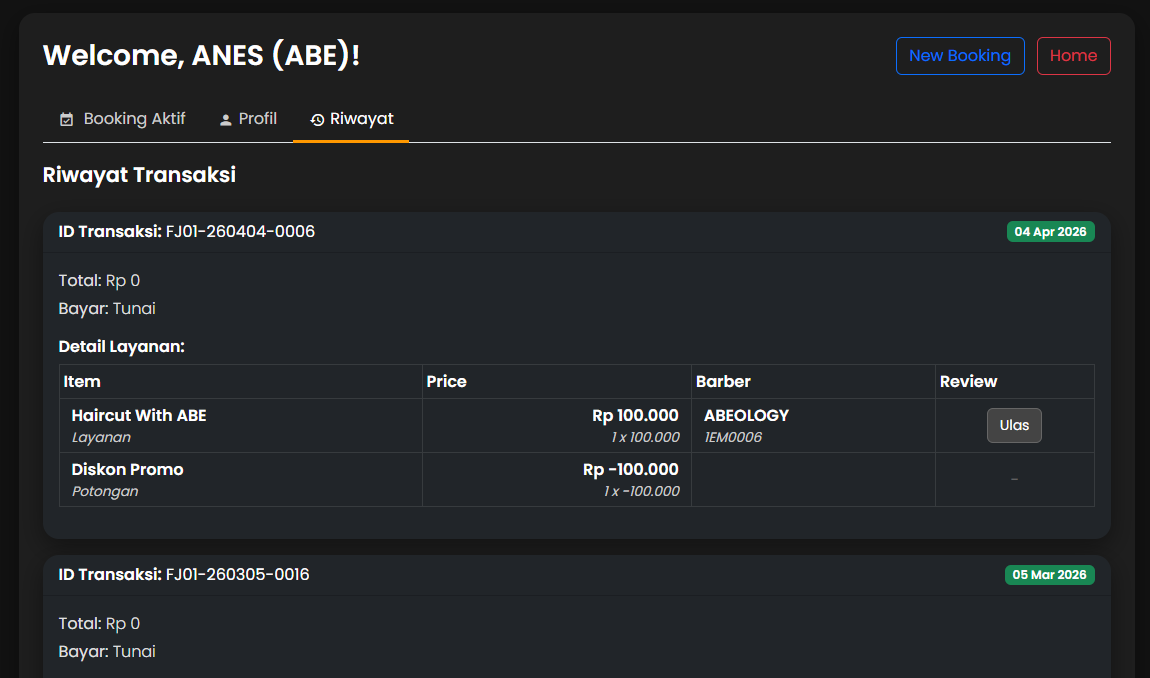Viewport: 1150px width, 678px height.
Task: Switch to the Profil tab
Action: [x=248, y=119]
